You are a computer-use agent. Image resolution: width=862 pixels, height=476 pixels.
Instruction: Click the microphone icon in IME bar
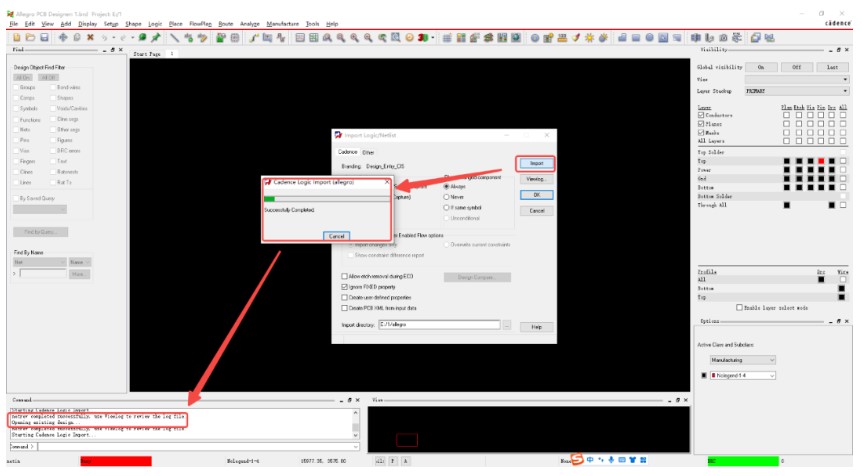(x=611, y=460)
